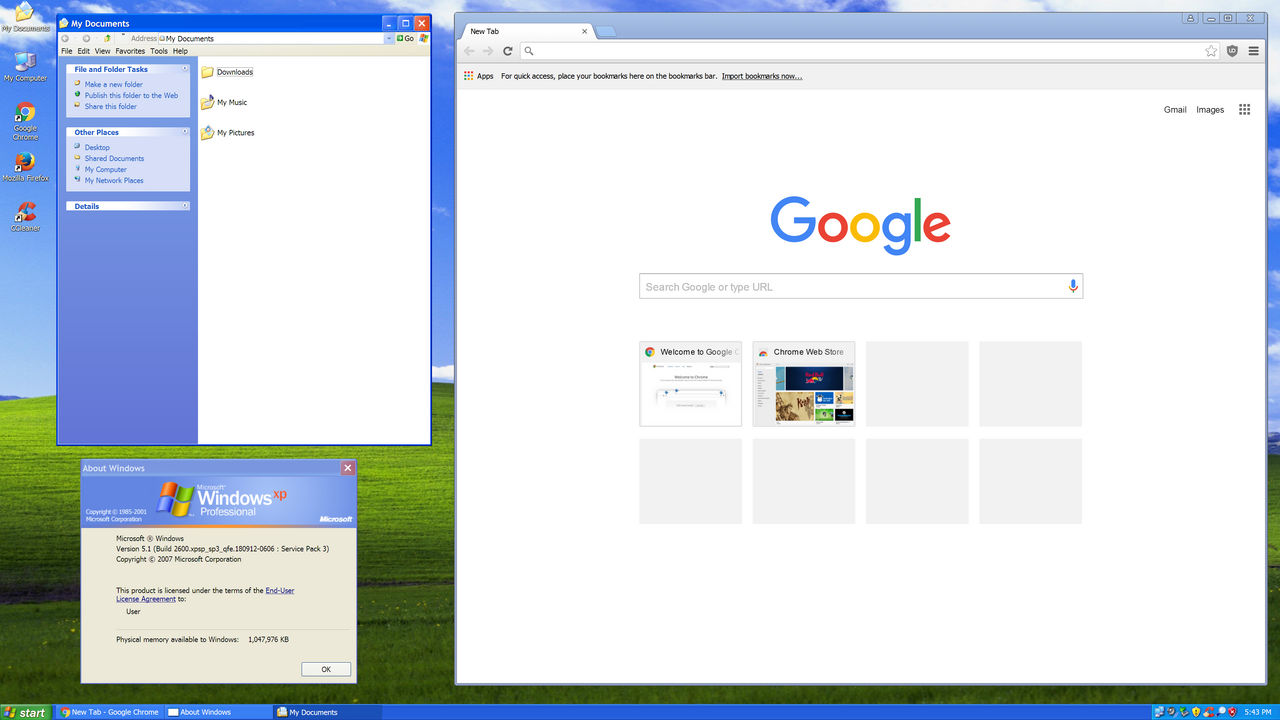Open Chrome Web Store thumbnail
1280x720 pixels.
coord(804,383)
